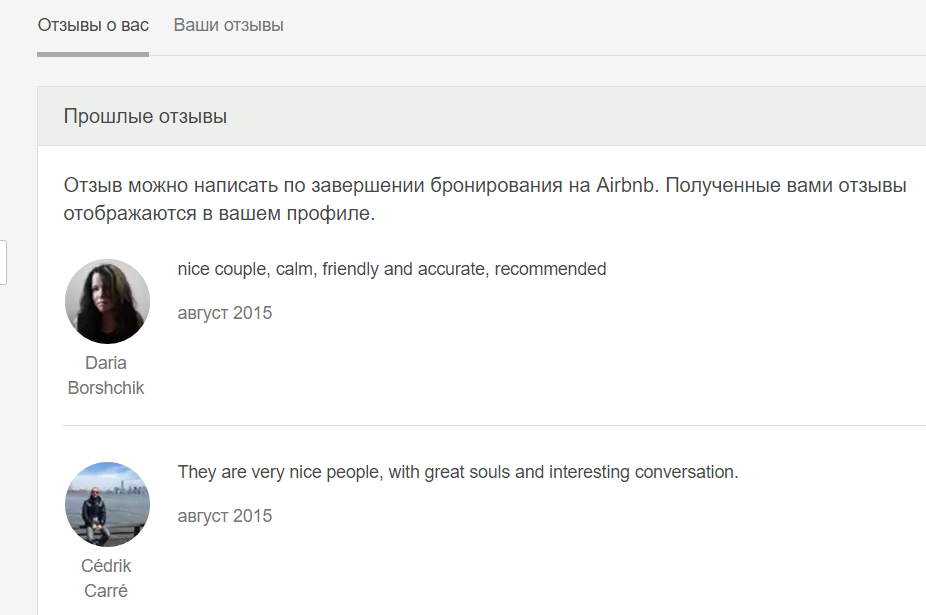Image resolution: width=926 pixels, height=615 pixels.
Task: Switch to the "Ваши отзывы" tab
Action: pos(228,25)
